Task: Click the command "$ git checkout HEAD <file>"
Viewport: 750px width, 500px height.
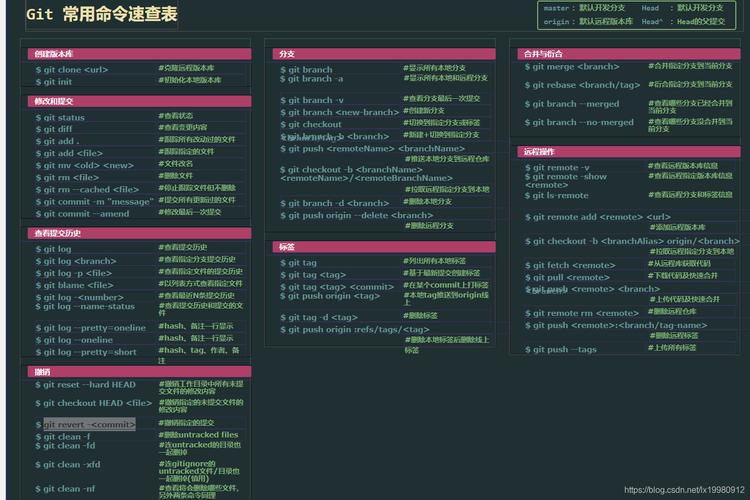Action: (93, 403)
